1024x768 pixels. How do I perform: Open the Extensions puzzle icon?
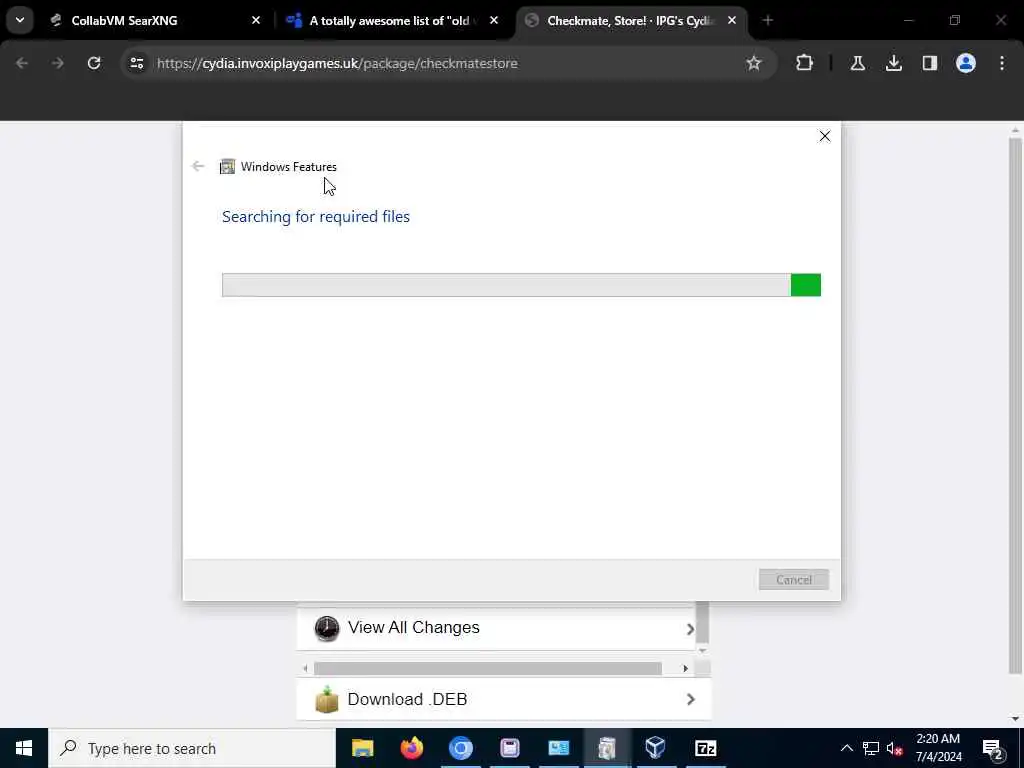[x=805, y=63]
